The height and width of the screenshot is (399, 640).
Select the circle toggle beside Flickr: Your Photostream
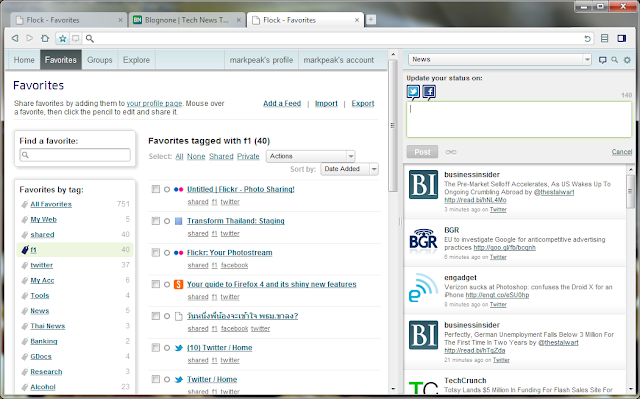167,253
